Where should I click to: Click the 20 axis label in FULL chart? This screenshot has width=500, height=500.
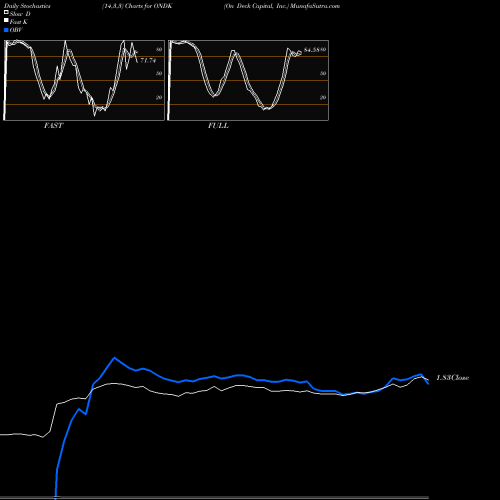click(x=323, y=97)
